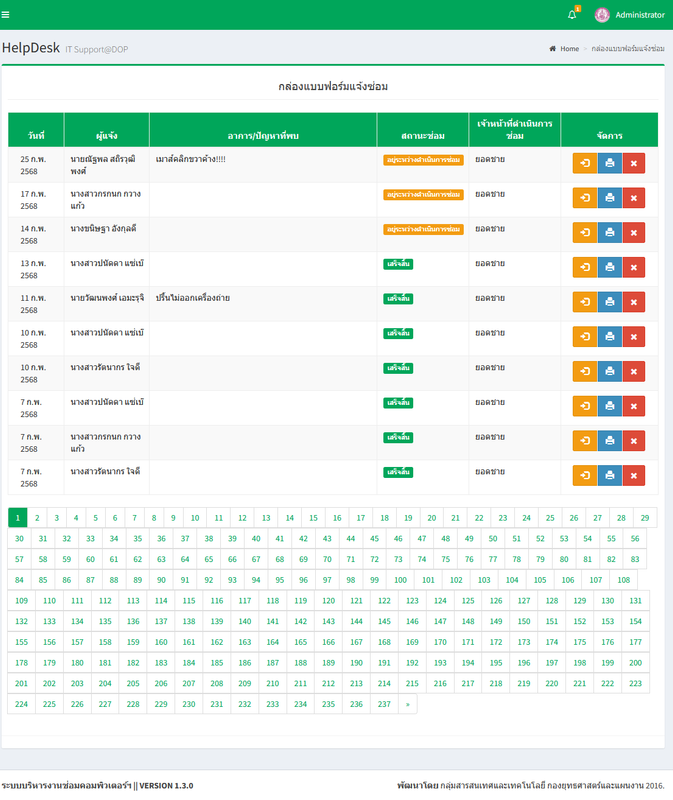Select reporter name นายวัฒนพงศ์ เอมะรุจิ
673x800 pixels.
pyautogui.click(x=107, y=298)
